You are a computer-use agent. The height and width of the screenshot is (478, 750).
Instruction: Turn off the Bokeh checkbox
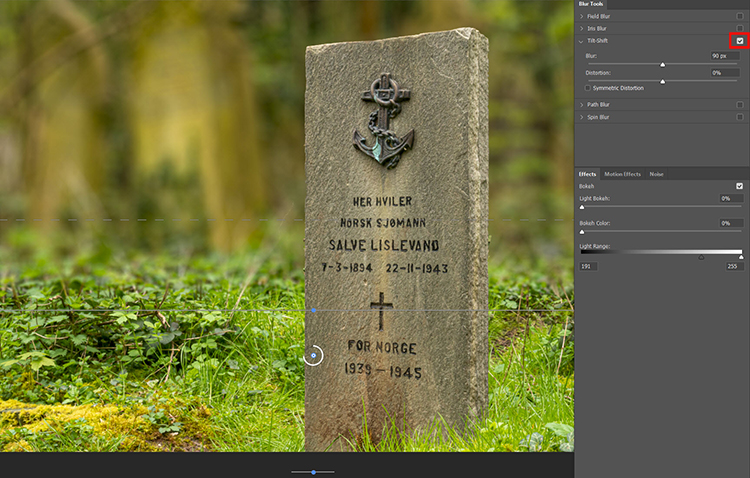tap(739, 186)
